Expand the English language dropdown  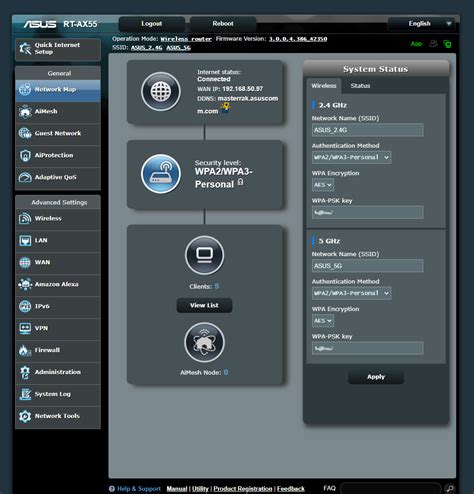[421, 24]
